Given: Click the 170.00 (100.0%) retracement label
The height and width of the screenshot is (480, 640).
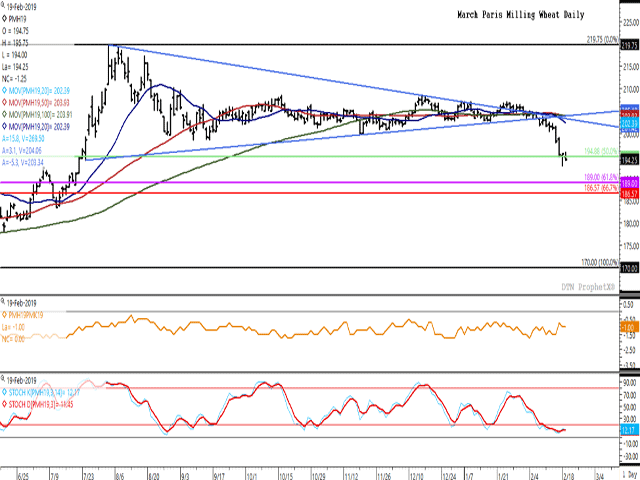Looking at the screenshot, I should pos(600,262).
